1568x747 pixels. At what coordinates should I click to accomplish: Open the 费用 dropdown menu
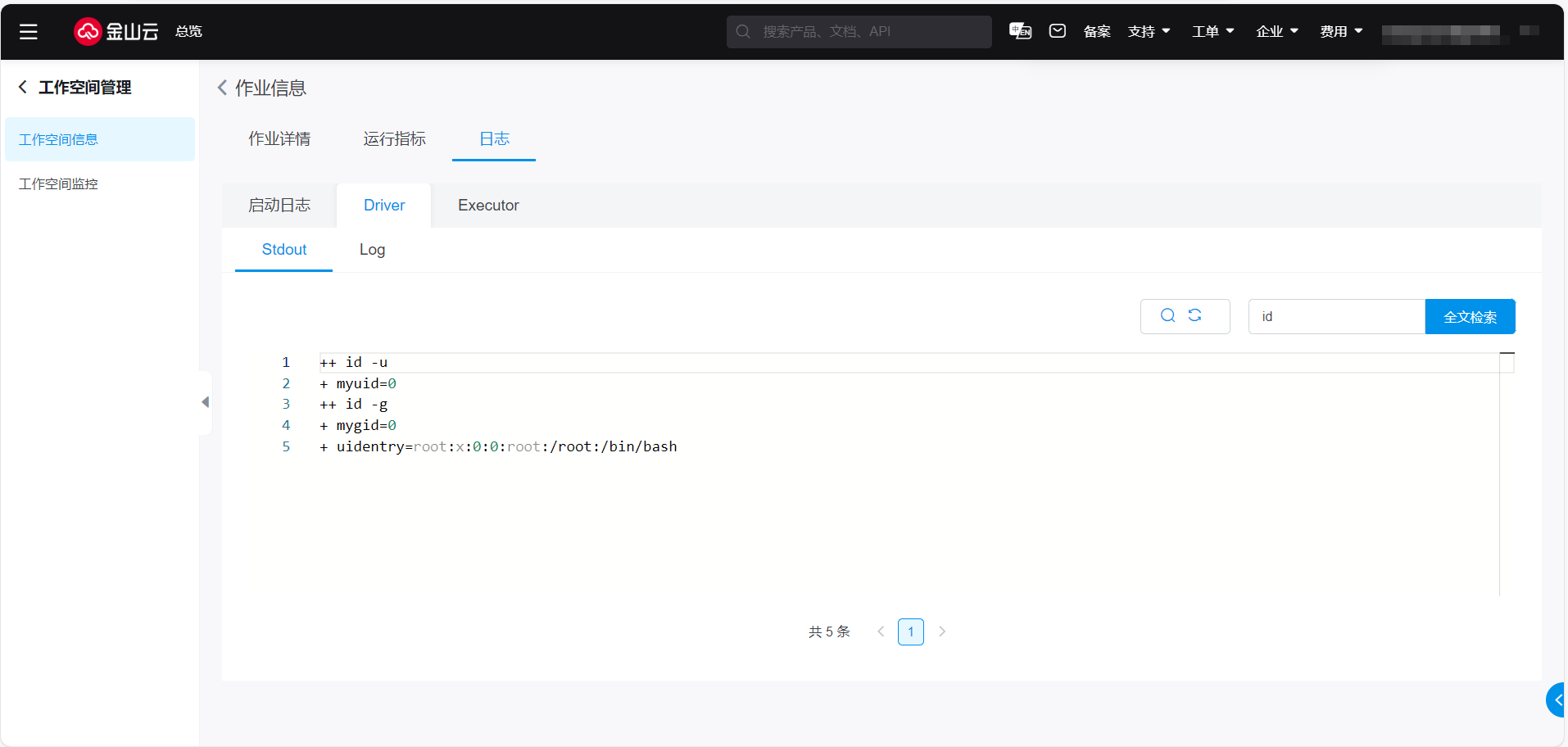(1341, 32)
